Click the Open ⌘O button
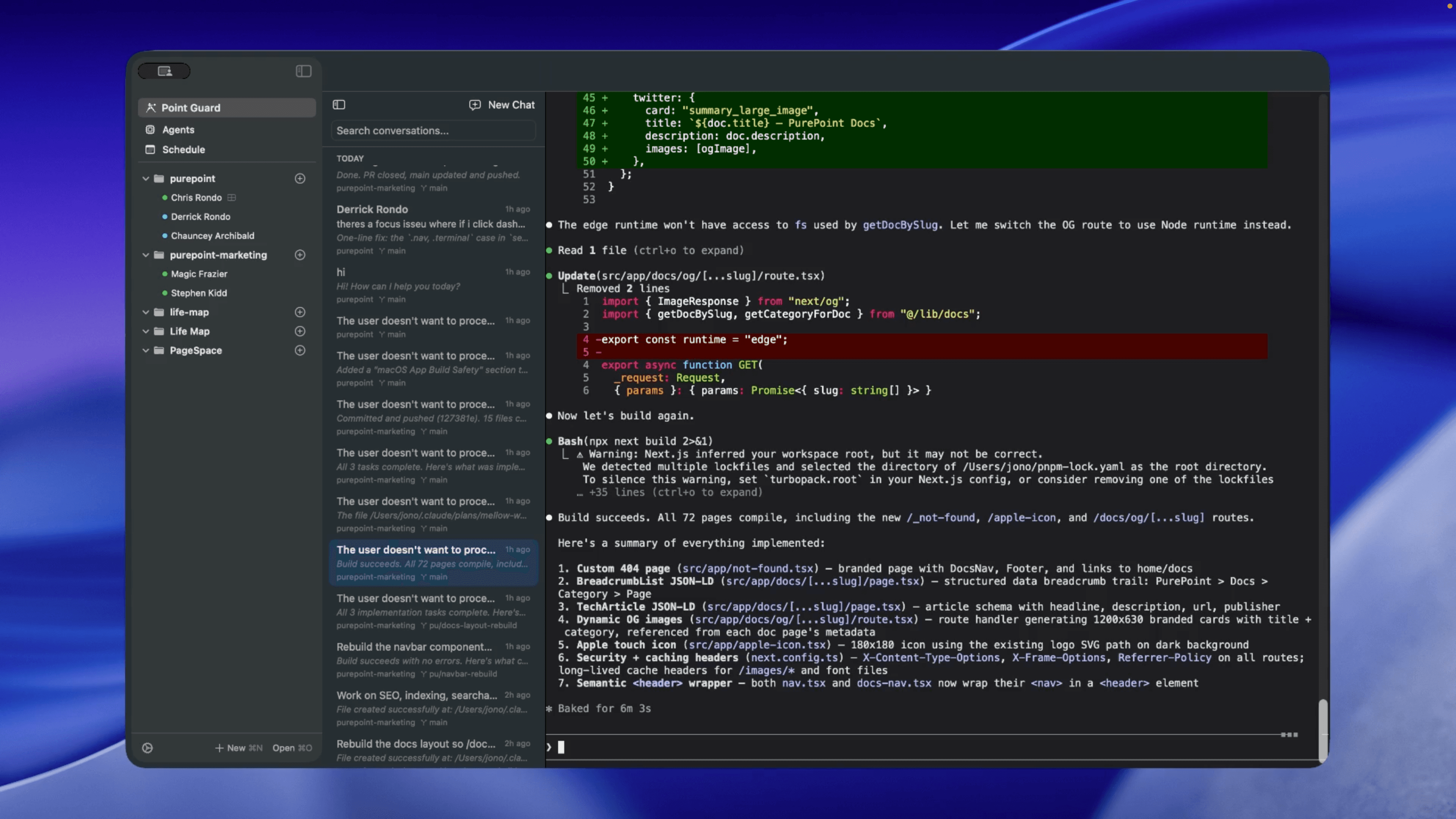The image size is (1456, 819). pyautogui.click(x=292, y=748)
